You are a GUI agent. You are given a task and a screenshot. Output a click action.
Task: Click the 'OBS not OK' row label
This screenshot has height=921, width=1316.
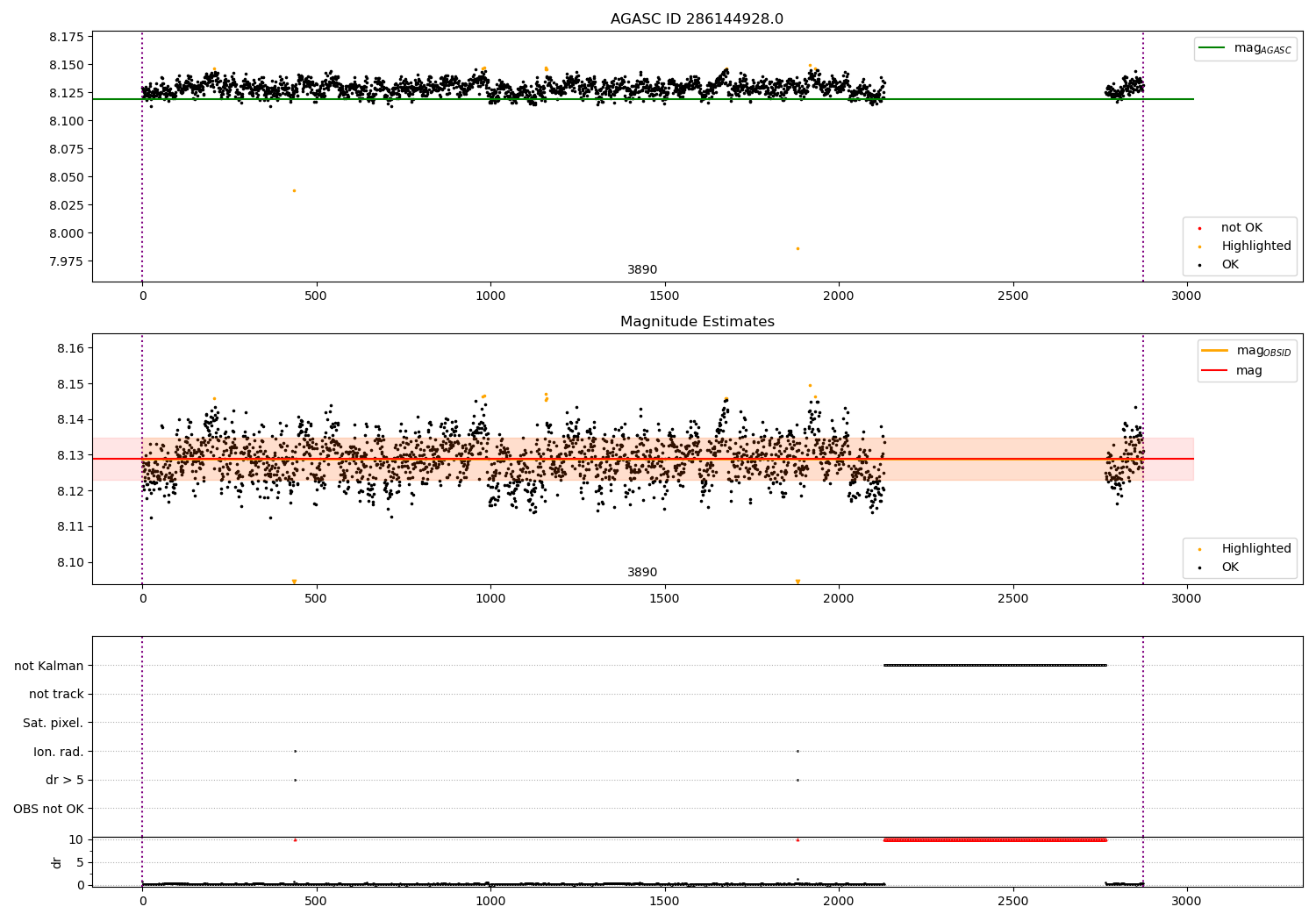(x=49, y=809)
